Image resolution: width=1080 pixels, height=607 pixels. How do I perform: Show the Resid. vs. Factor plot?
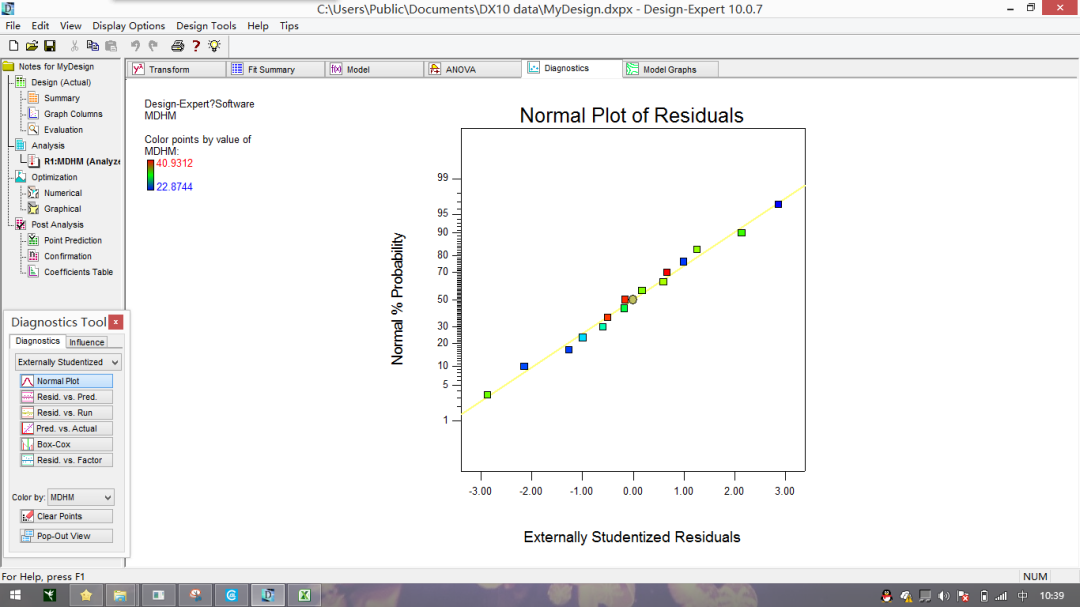66,460
